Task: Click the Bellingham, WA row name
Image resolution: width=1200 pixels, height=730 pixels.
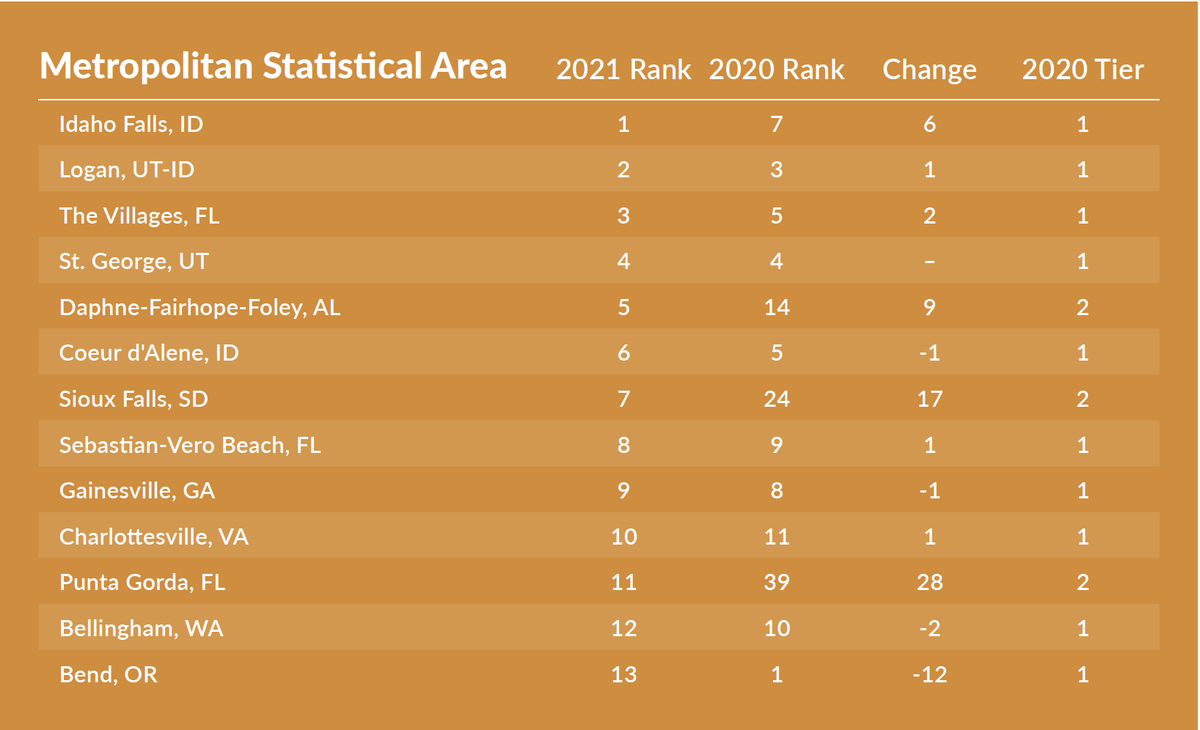Action: [x=141, y=629]
